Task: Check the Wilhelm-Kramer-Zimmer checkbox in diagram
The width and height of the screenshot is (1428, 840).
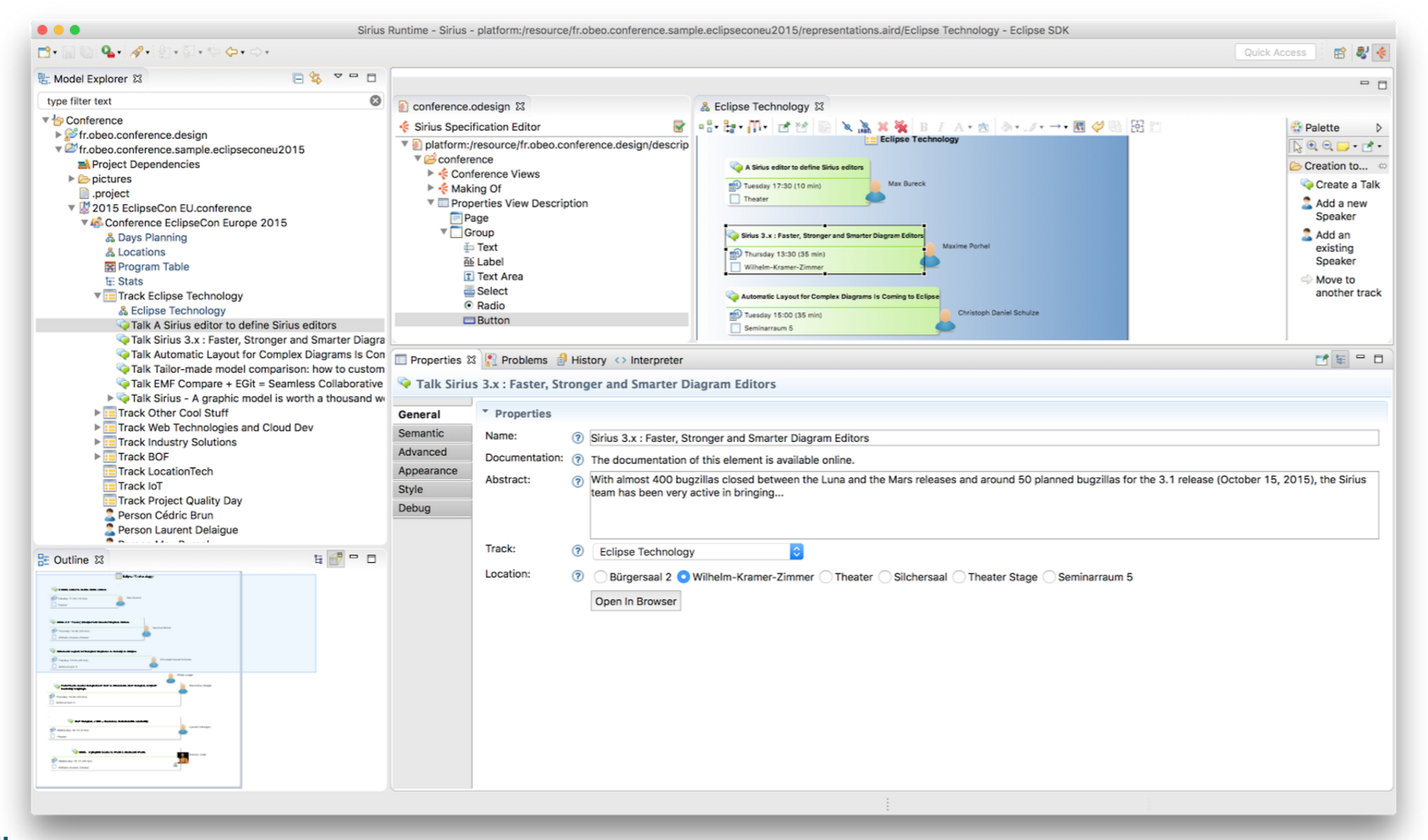Action: [x=735, y=268]
